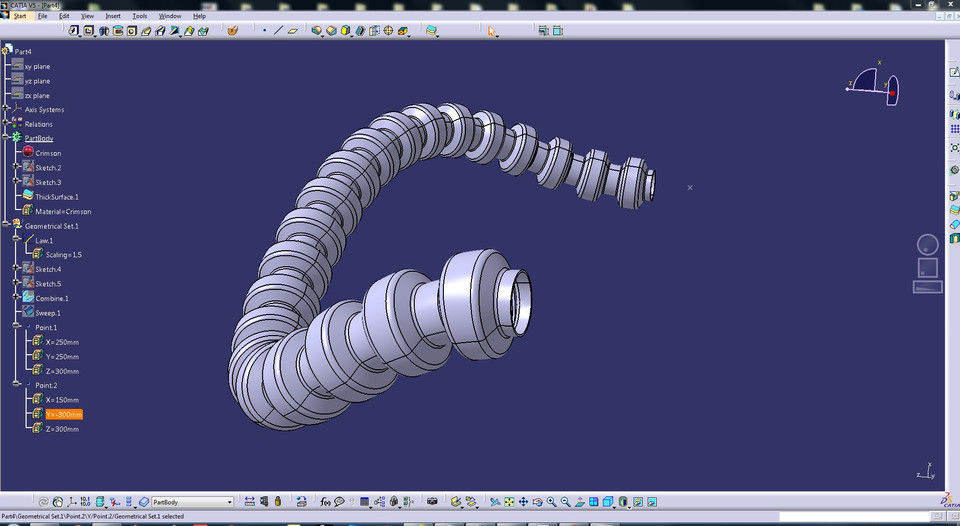Viewport: 960px width, 526px height.
Task: Toggle the Hide/Show icon
Action: coord(638,502)
